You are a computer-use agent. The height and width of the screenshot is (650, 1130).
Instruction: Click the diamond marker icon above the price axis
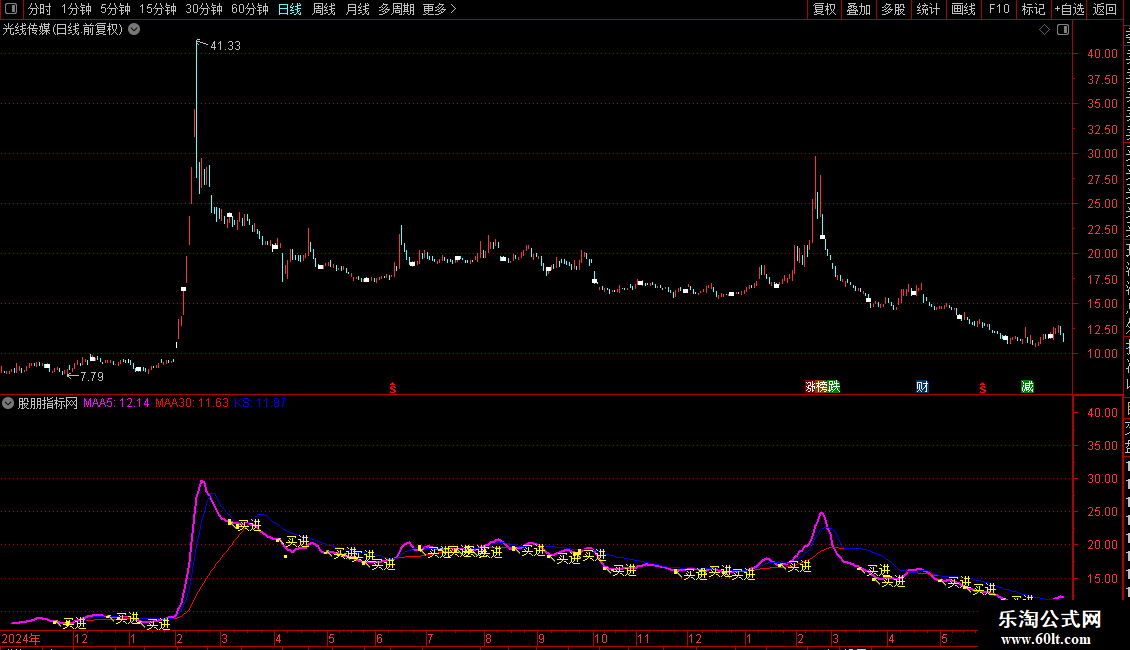(1044, 30)
